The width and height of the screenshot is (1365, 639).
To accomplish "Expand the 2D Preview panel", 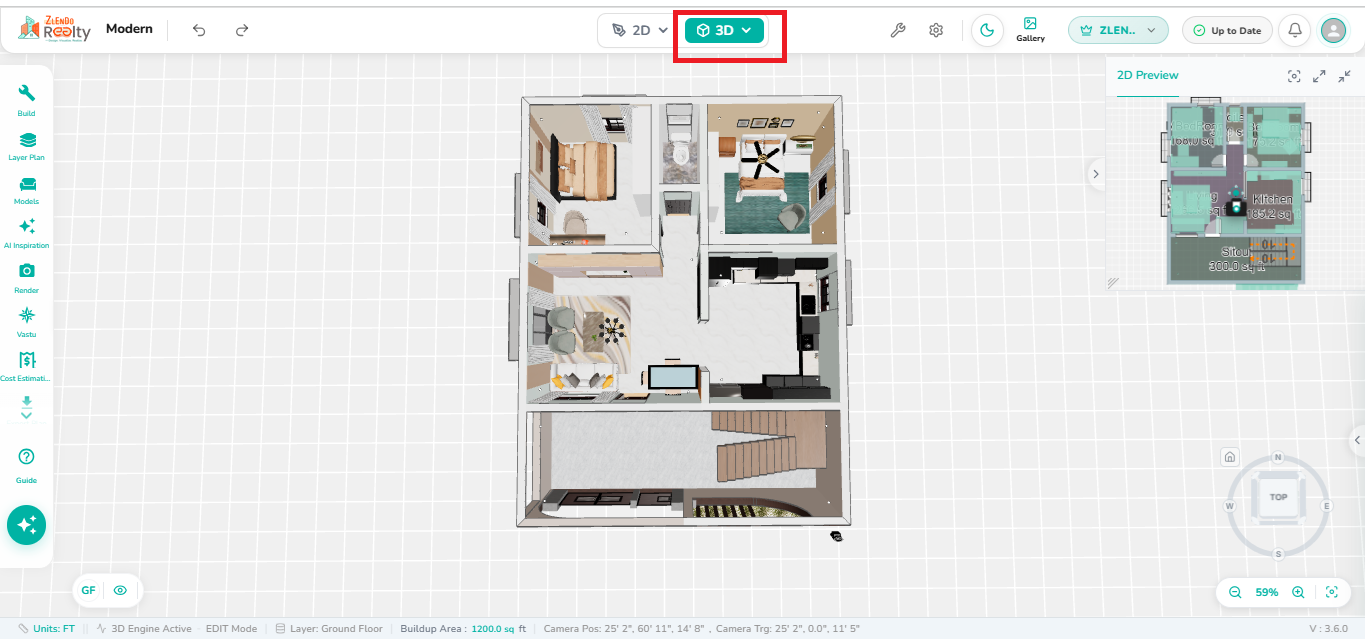I will click(1319, 76).
